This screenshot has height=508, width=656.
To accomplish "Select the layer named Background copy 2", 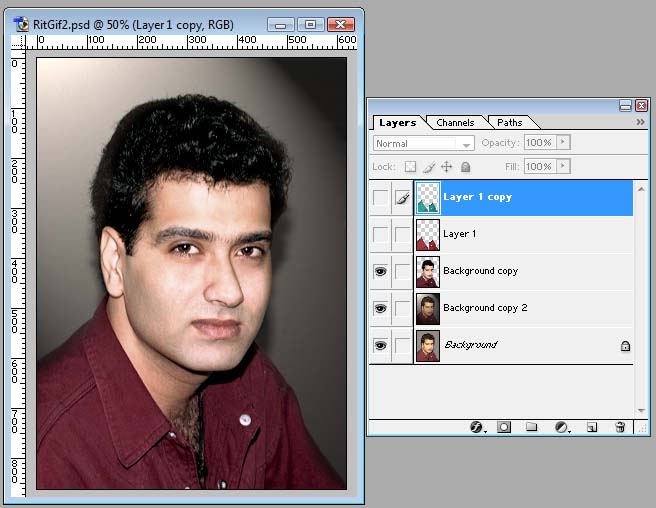I will tap(485, 308).
